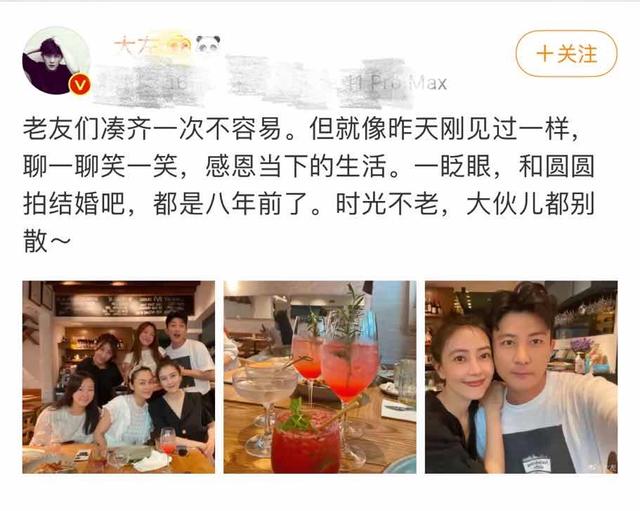
Task: Click the plus sign inside 关注 button
Action: [x=544, y=54]
